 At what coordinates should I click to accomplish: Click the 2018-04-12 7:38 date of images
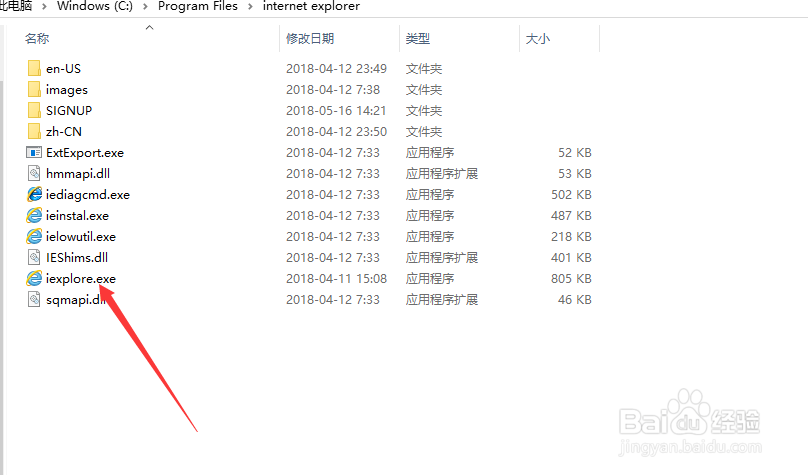coord(333,90)
